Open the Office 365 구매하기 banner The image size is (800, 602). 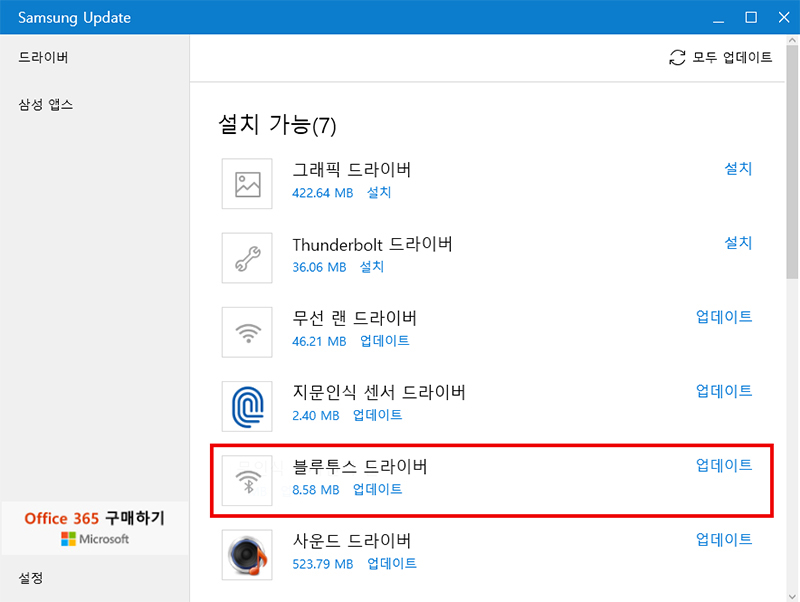pos(95,528)
